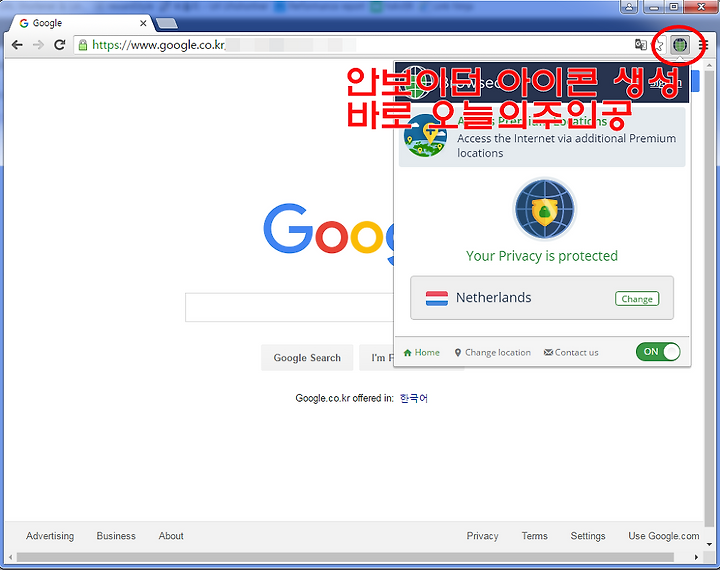This screenshot has width=720, height=570.
Task: Go to Home in Browsec popup
Action: (422, 352)
